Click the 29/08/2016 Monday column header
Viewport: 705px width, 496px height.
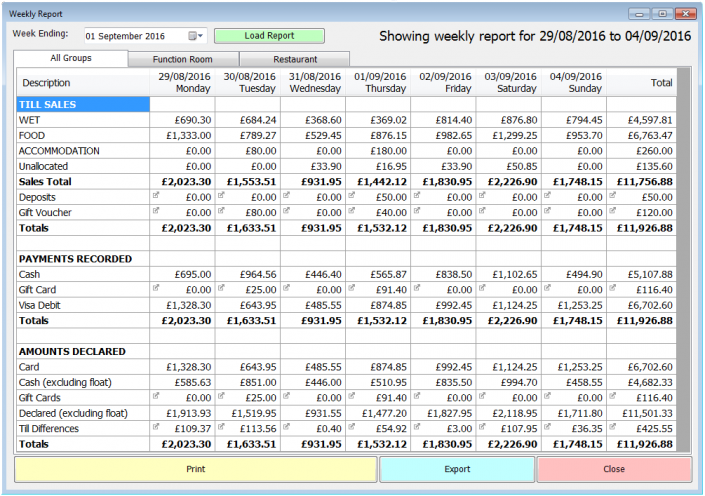click(184, 82)
